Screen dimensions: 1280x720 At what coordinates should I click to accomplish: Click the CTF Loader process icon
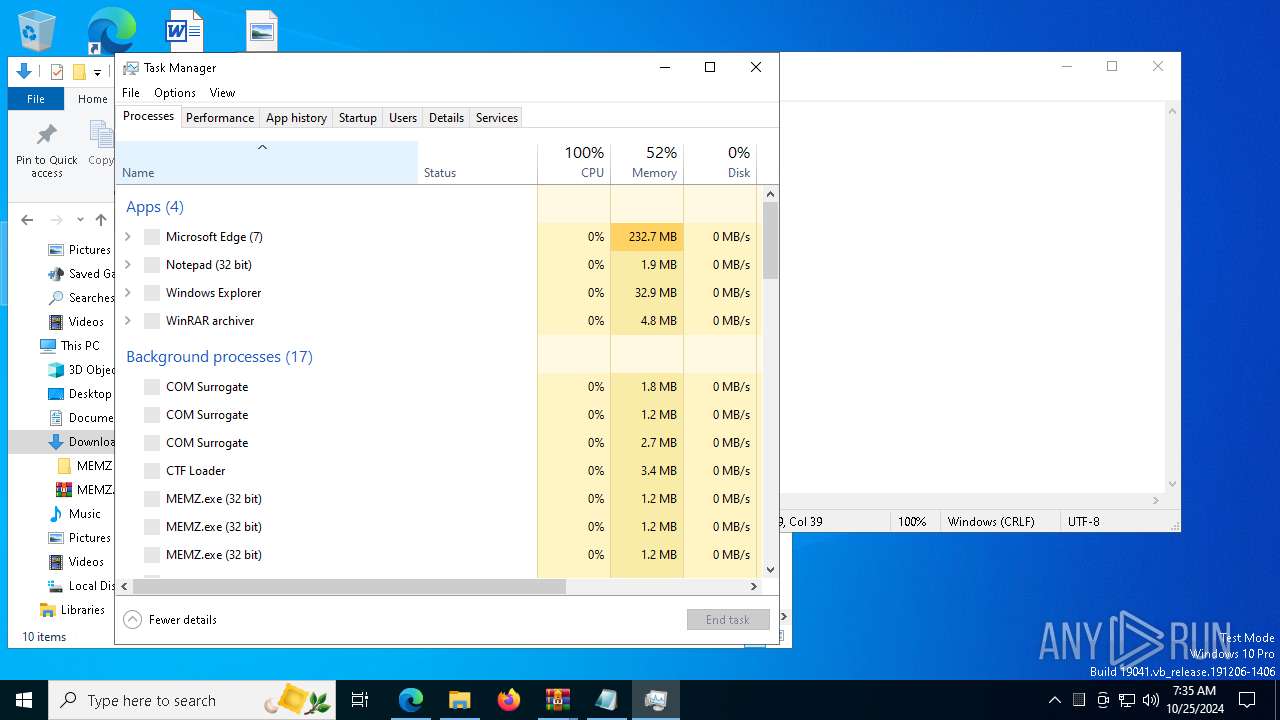tap(152, 471)
